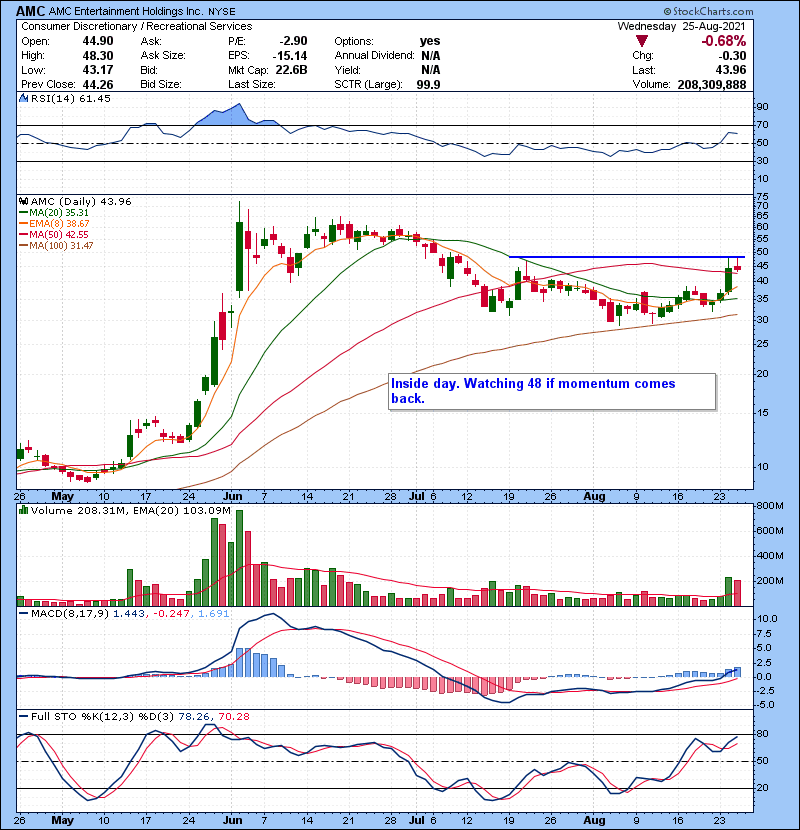Click the Open value 44.90
Image resolution: width=800 pixels, height=830 pixels.
98,41
